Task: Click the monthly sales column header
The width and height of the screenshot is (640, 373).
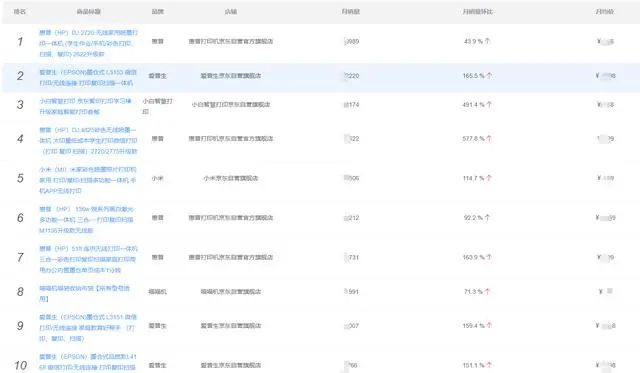Action: [x=351, y=11]
